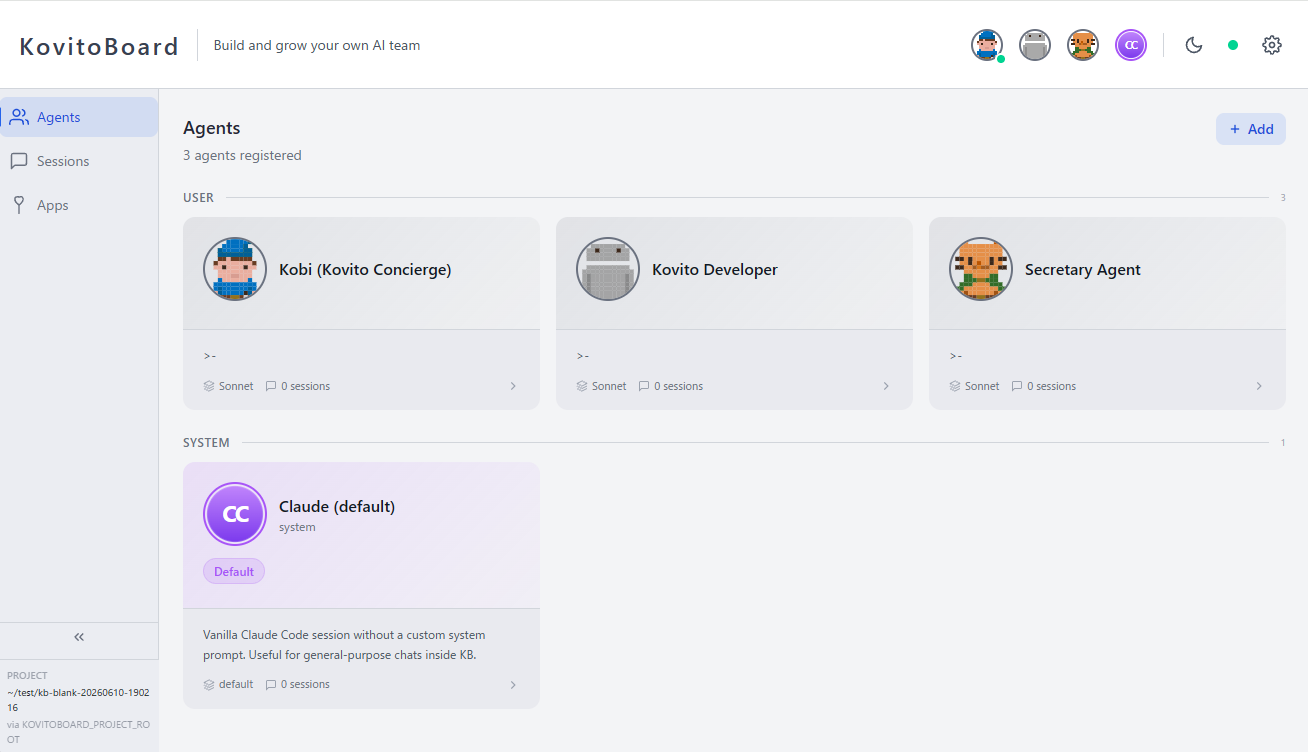Click the PROJECT label in sidebar footer
1308x752 pixels.
27,676
